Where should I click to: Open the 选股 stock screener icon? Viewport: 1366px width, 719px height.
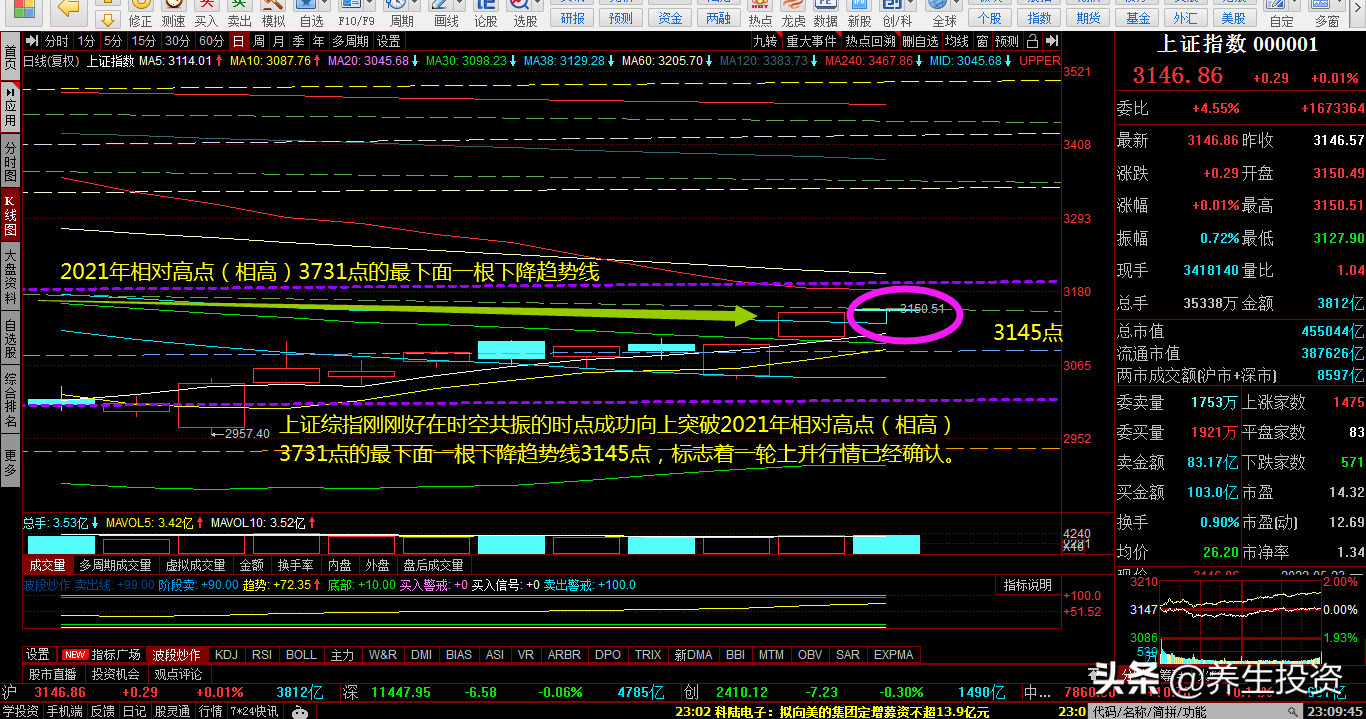point(524,13)
